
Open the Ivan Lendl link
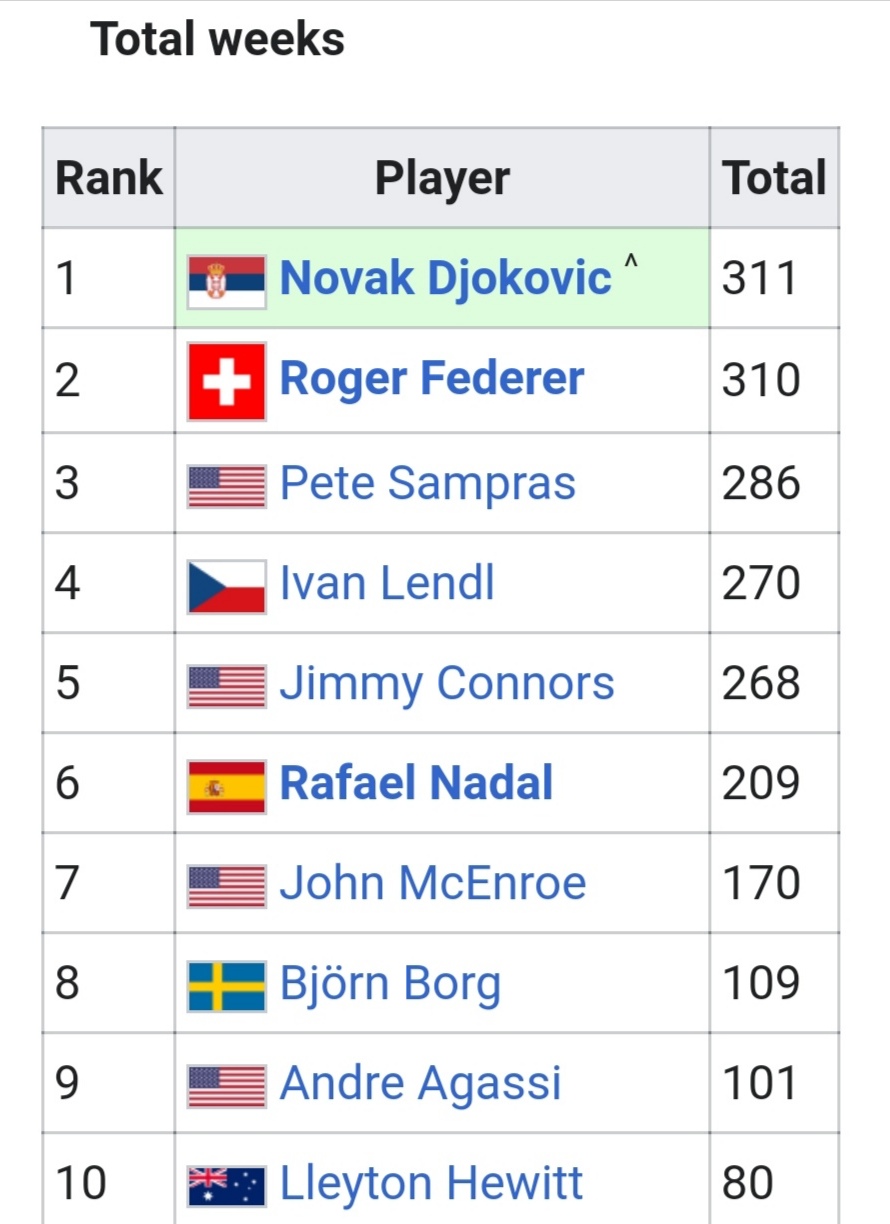coord(387,584)
